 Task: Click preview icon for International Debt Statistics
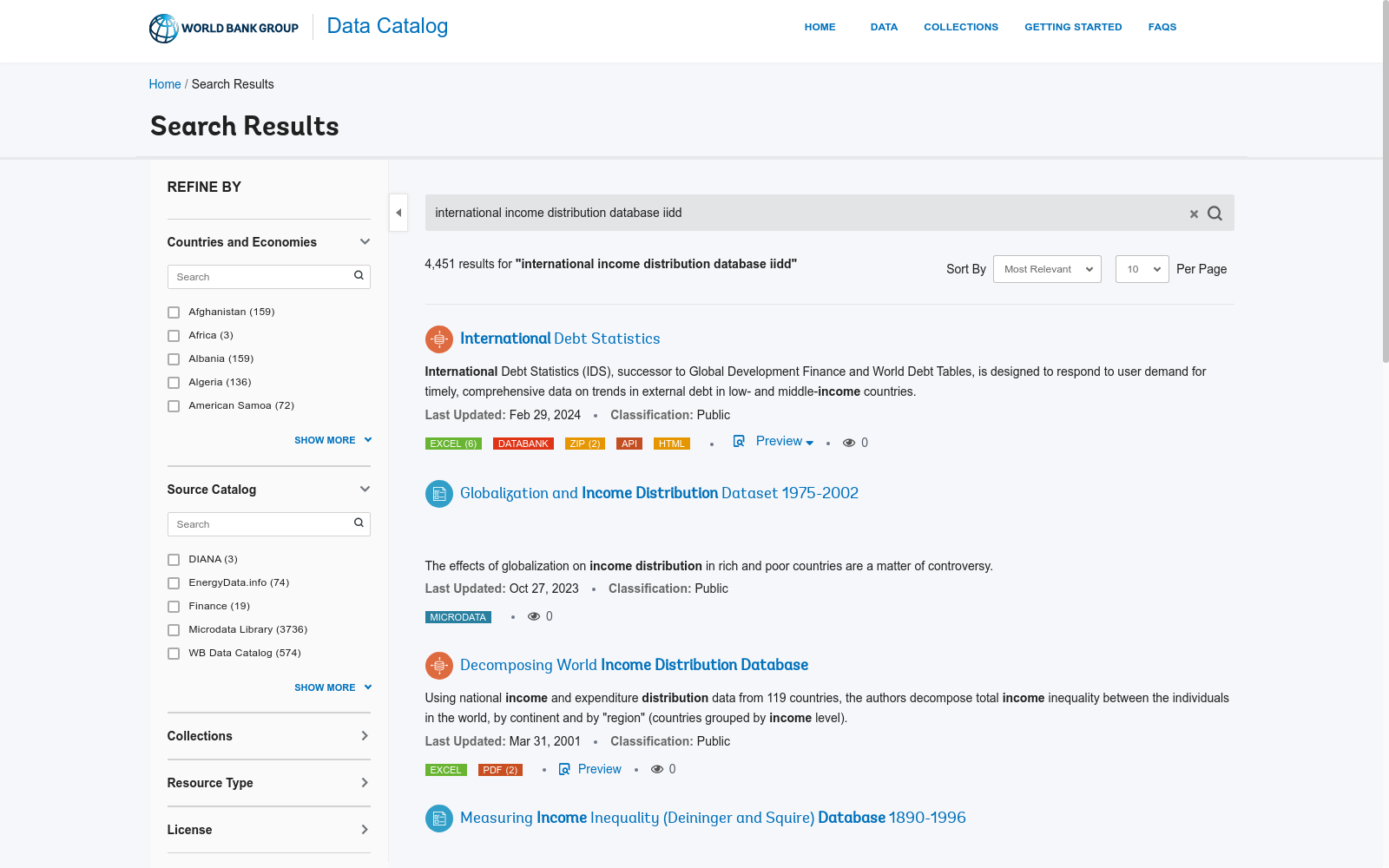(x=739, y=441)
